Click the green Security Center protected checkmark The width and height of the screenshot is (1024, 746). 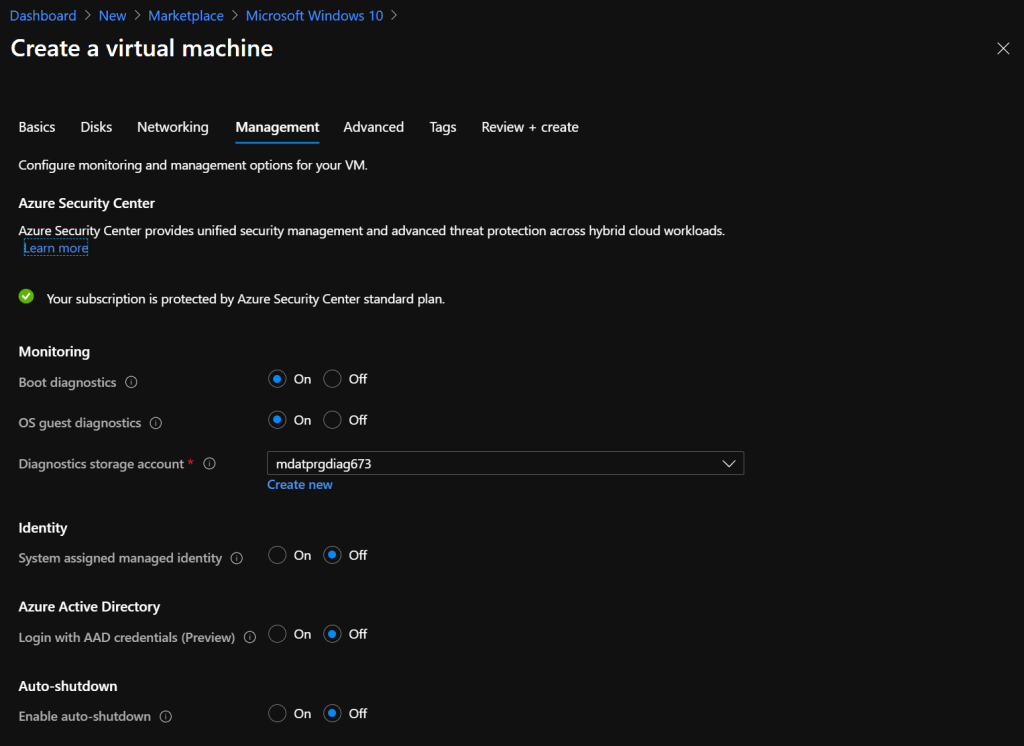click(x=26, y=297)
